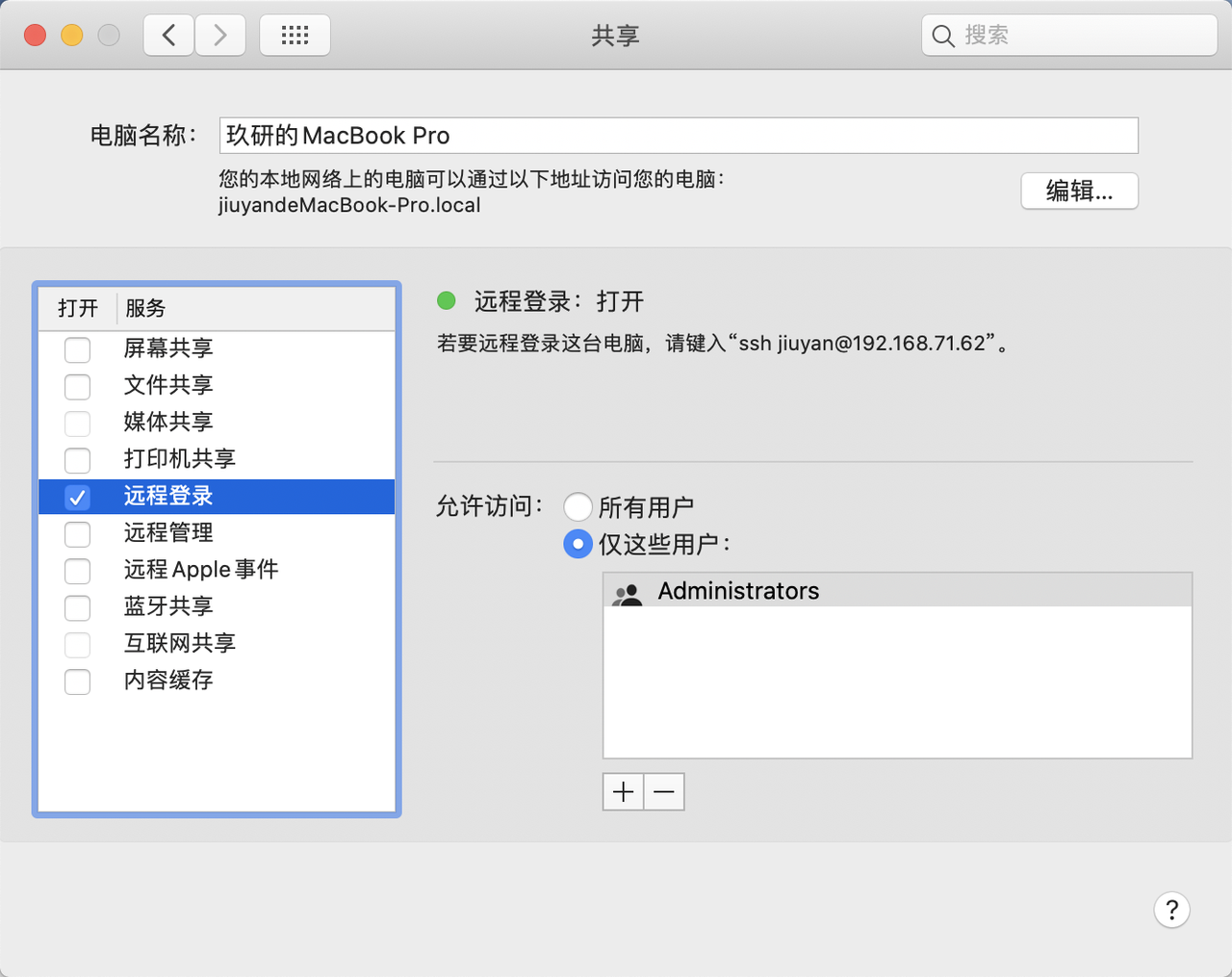Add a user with the plus button
The height and width of the screenshot is (977, 1232).
click(x=623, y=792)
